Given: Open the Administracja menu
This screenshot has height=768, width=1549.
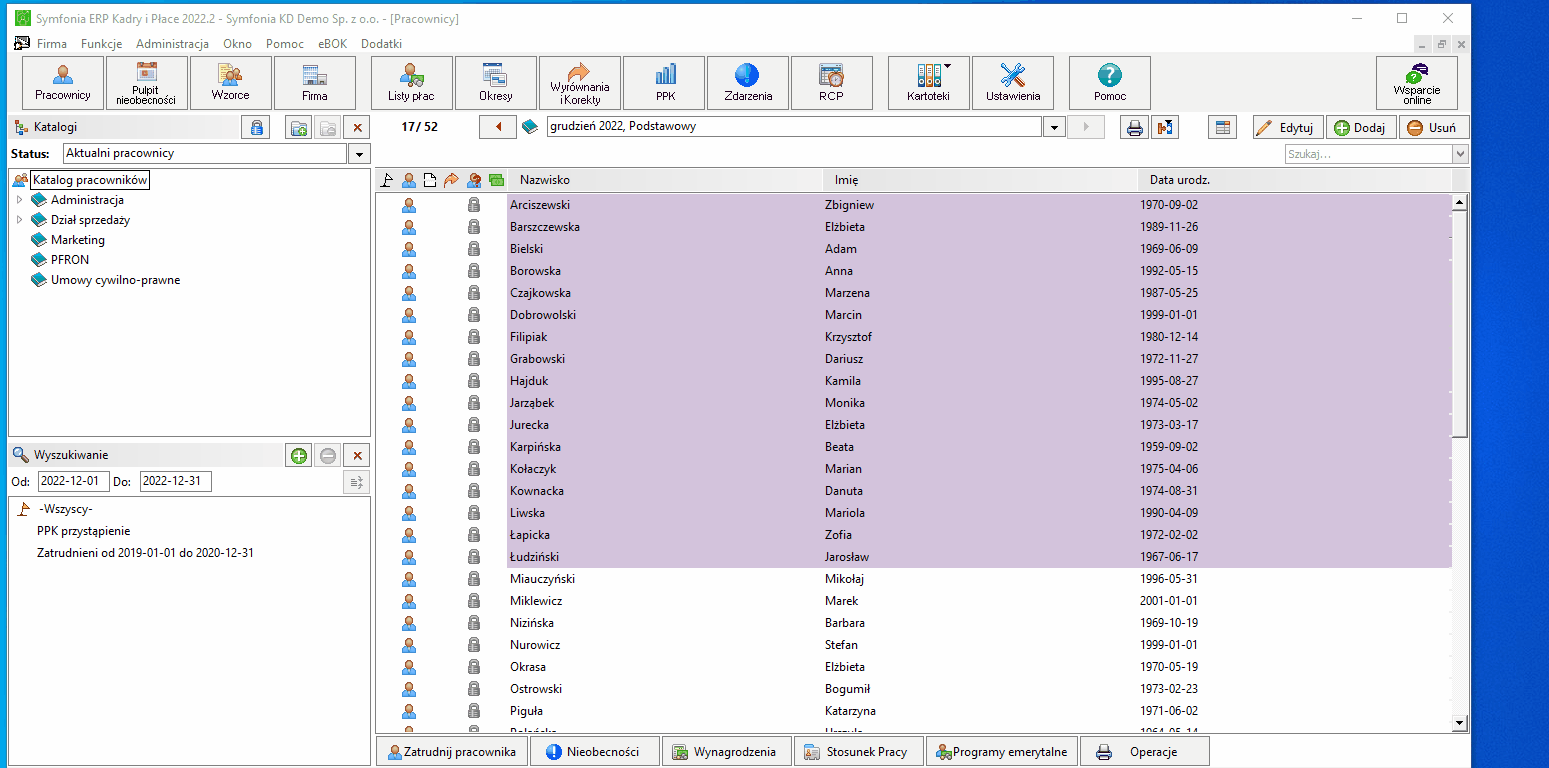Looking at the screenshot, I should [x=172, y=44].
